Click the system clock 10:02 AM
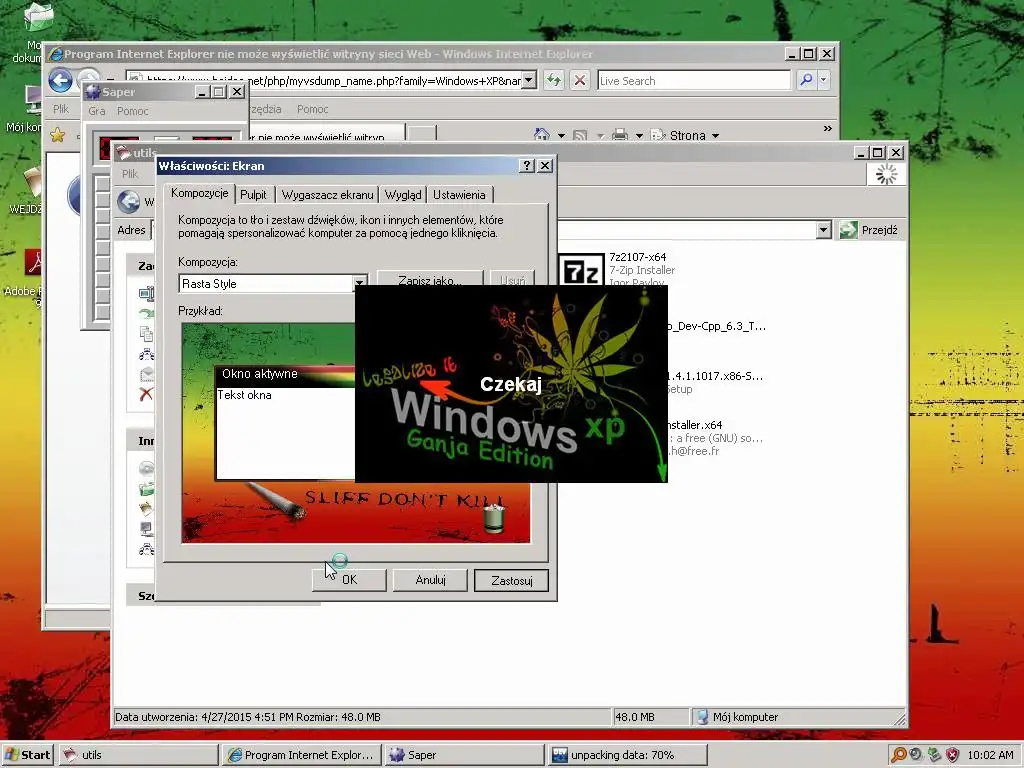This screenshot has width=1024, height=768. [990, 755]
